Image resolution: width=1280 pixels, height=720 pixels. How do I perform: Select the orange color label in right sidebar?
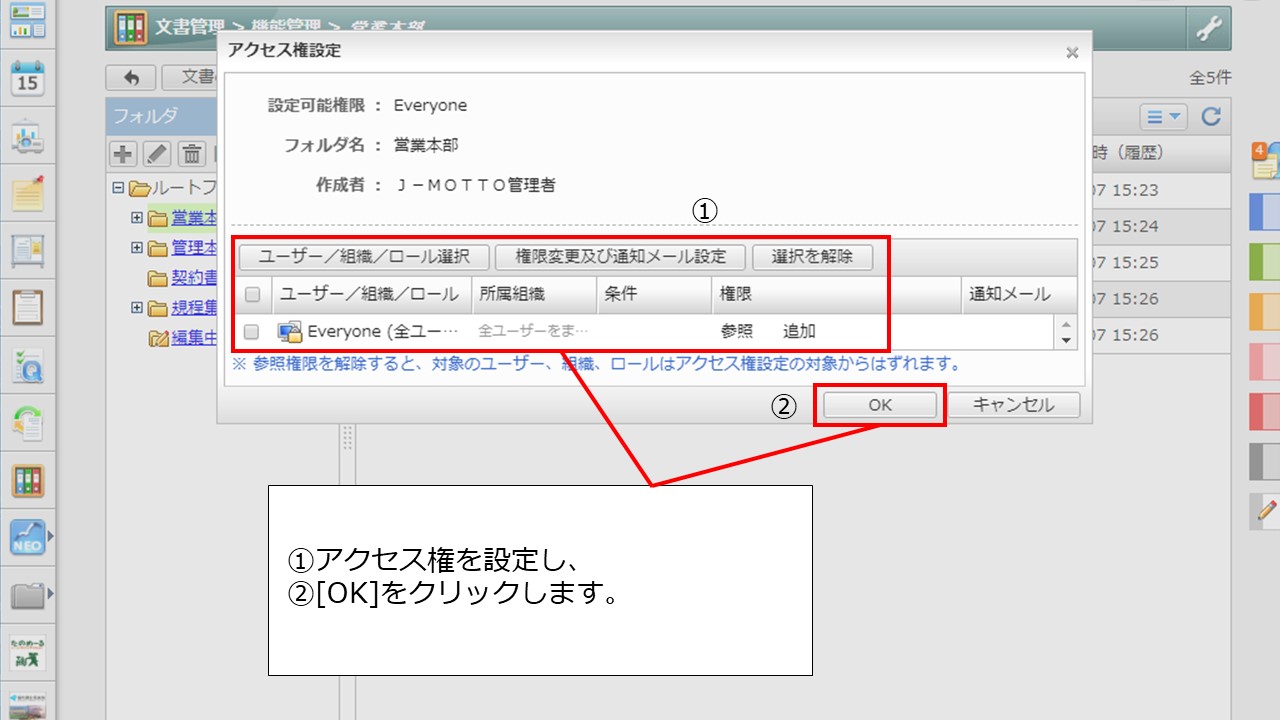pyautogui.click(x=1266, y=312)
